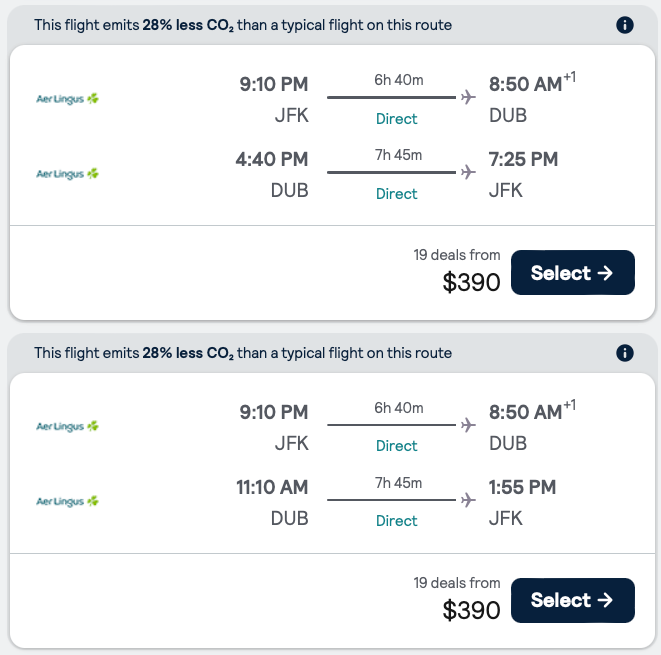Click the Direct label on the 4:40 PM flight
The width and height of the screenshot is (661, 655).
click(x=397, y=194)
